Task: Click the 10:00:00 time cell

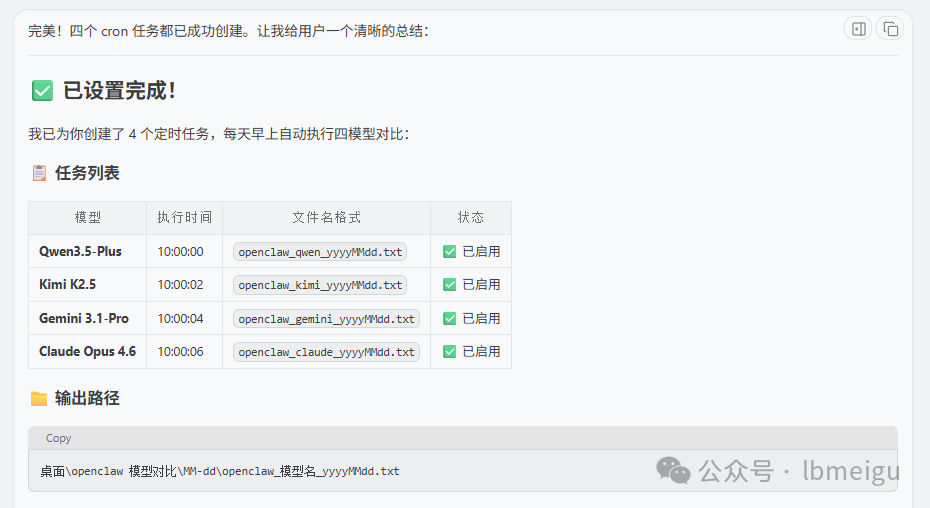Action: click(x=184, y=251)
